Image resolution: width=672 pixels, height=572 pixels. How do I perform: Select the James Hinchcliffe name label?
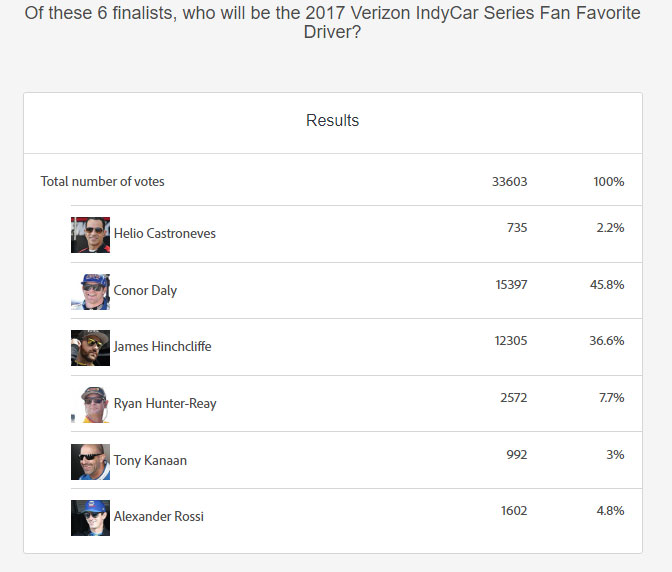[x=163, y=347]
